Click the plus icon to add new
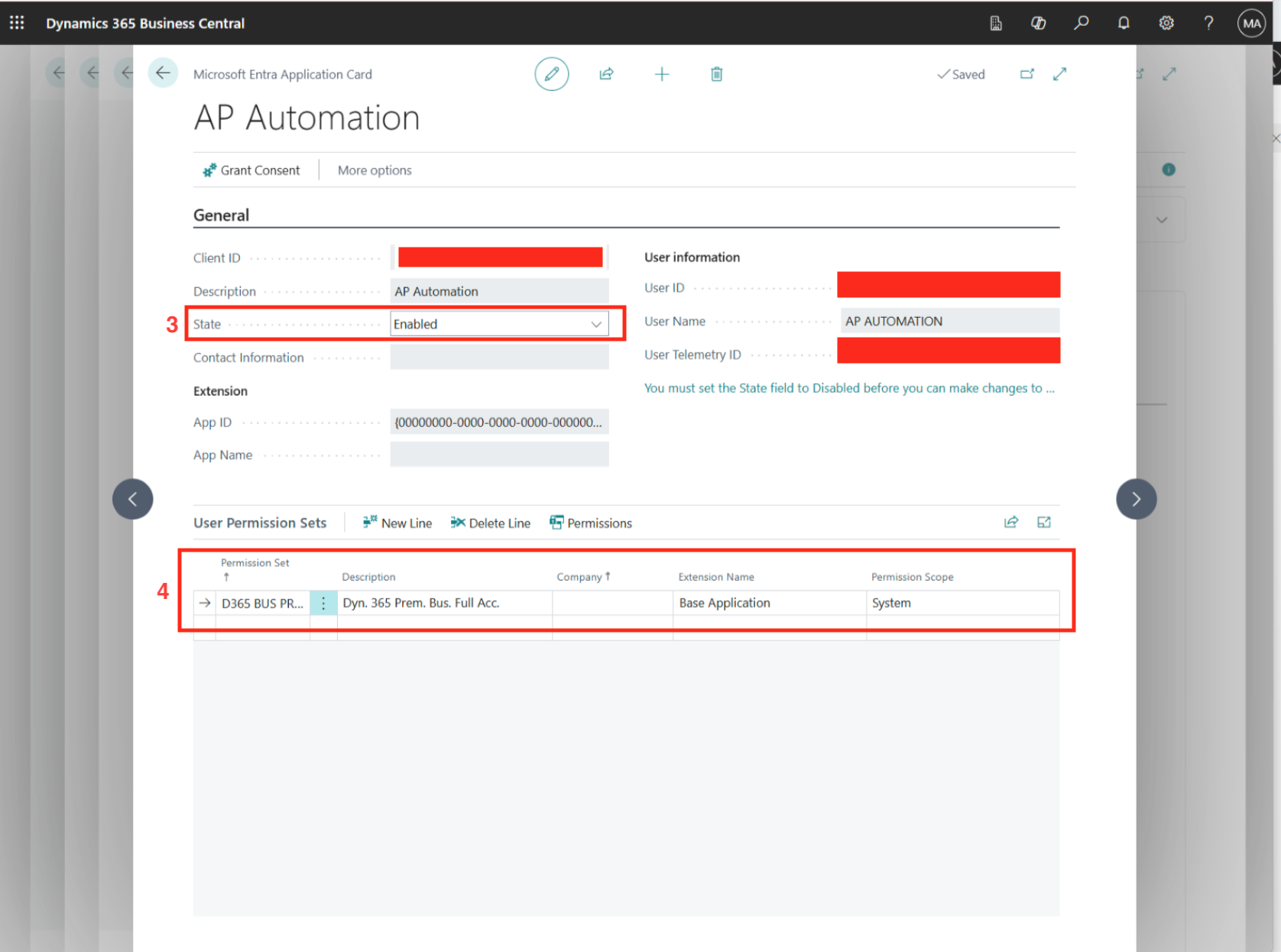 pos(662,74)
